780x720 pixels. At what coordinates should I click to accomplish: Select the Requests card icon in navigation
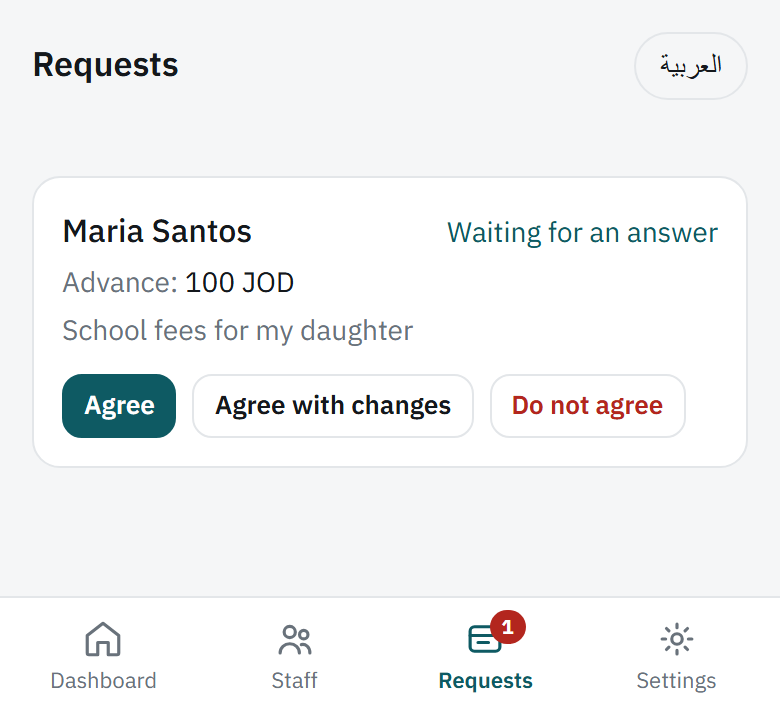[x=485, y=639]
